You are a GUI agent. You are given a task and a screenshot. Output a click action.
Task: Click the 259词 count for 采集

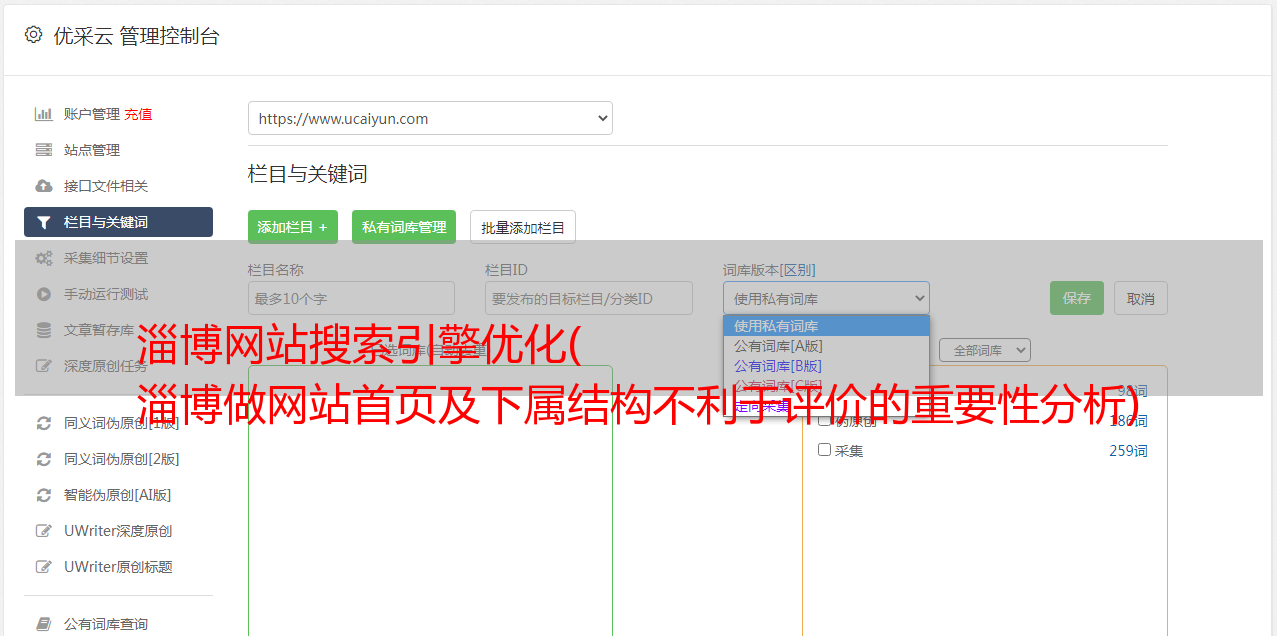coord(1128,451)
